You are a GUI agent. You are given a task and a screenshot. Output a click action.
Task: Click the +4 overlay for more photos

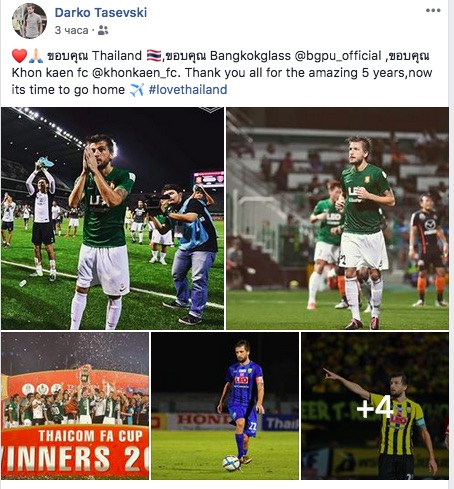(375, 406)
